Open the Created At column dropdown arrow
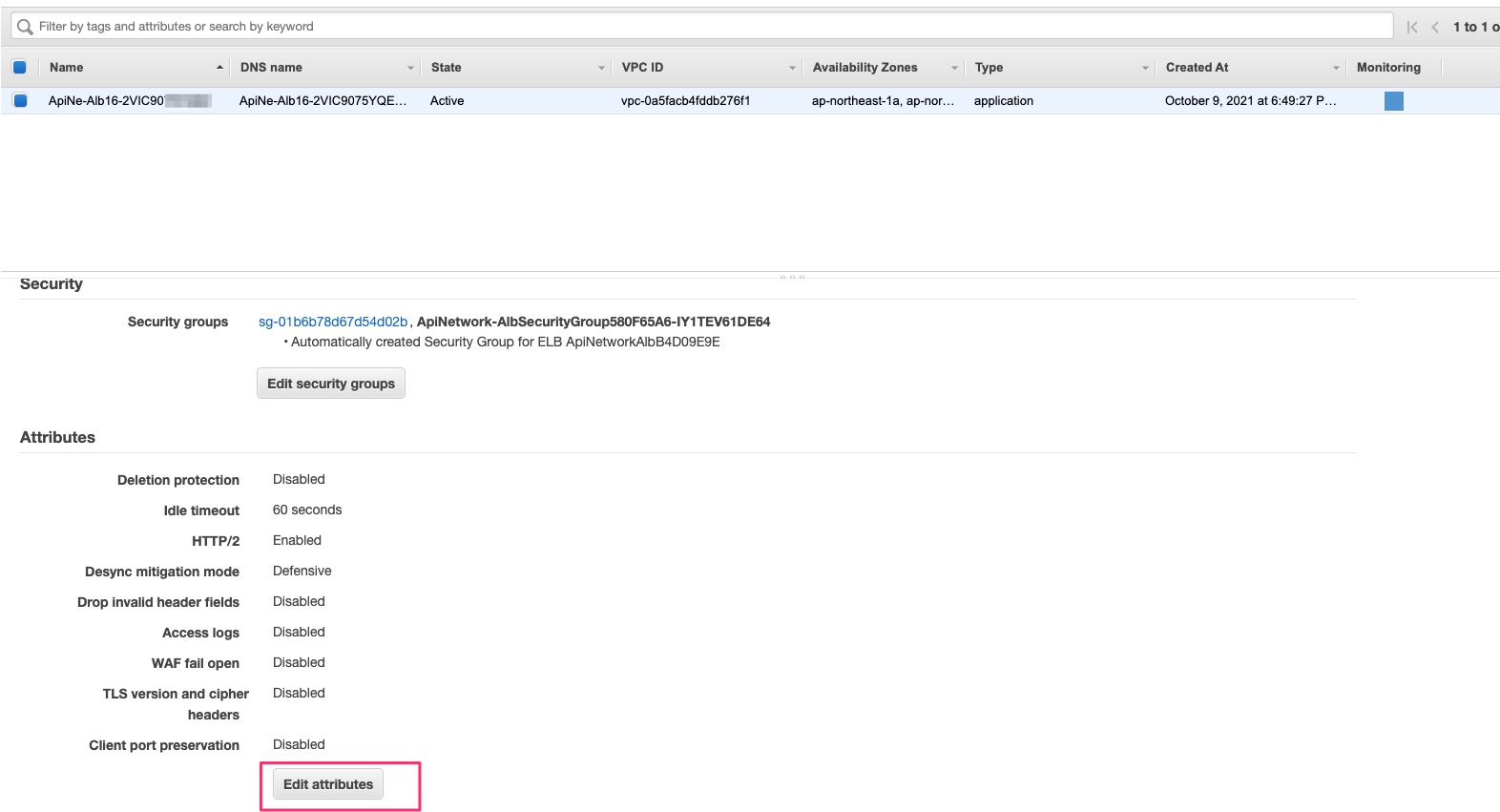The height and width of the screenshot is (812, 1500). point(1336,68)
